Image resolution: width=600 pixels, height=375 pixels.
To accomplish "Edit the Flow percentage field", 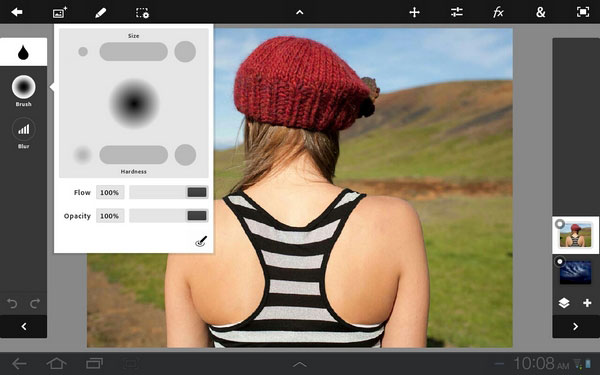I will [x=110, y=192].
